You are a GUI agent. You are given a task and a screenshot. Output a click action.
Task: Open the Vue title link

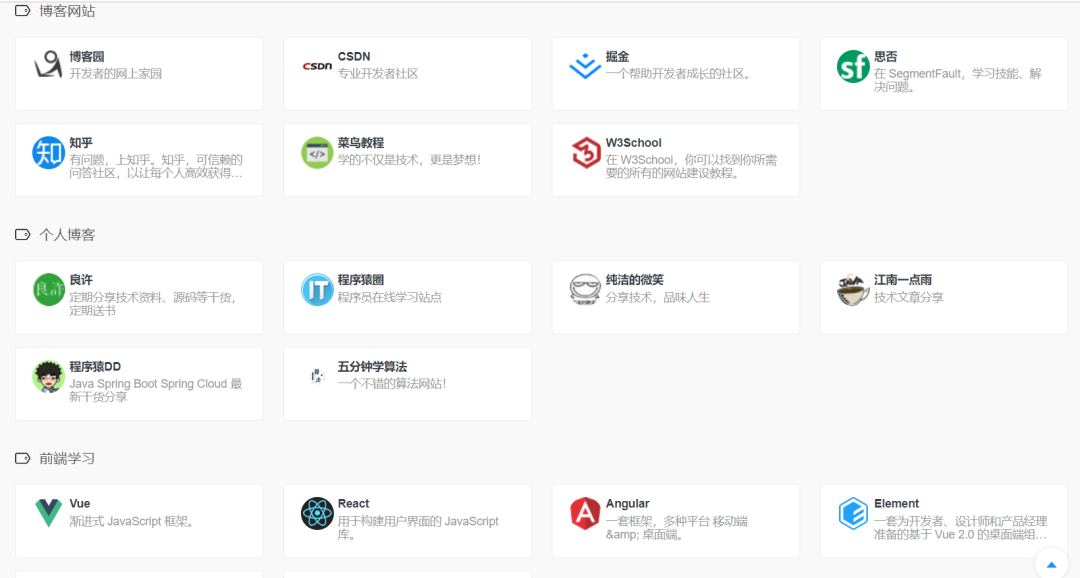(x=80, y=504)
